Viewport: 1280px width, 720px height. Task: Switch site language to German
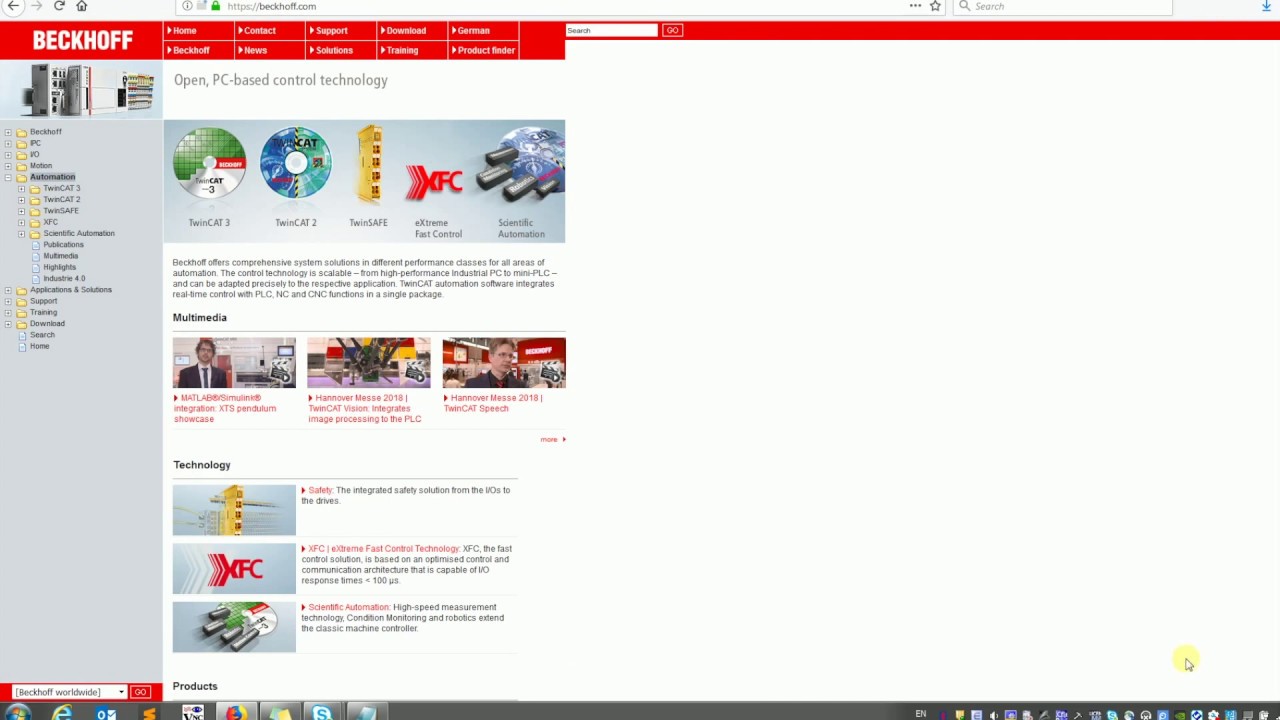pos(471,30)
